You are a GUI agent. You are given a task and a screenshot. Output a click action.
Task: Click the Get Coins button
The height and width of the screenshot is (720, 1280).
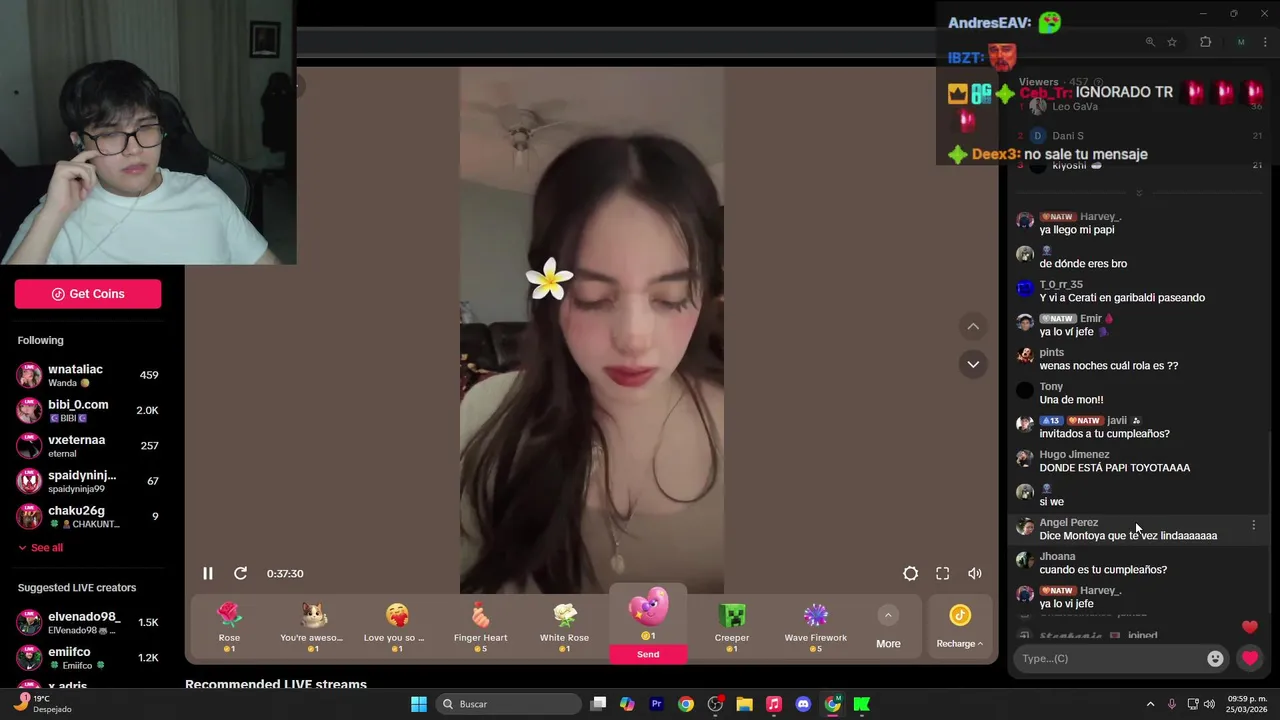pyautogui.click(x=88, y=294)
